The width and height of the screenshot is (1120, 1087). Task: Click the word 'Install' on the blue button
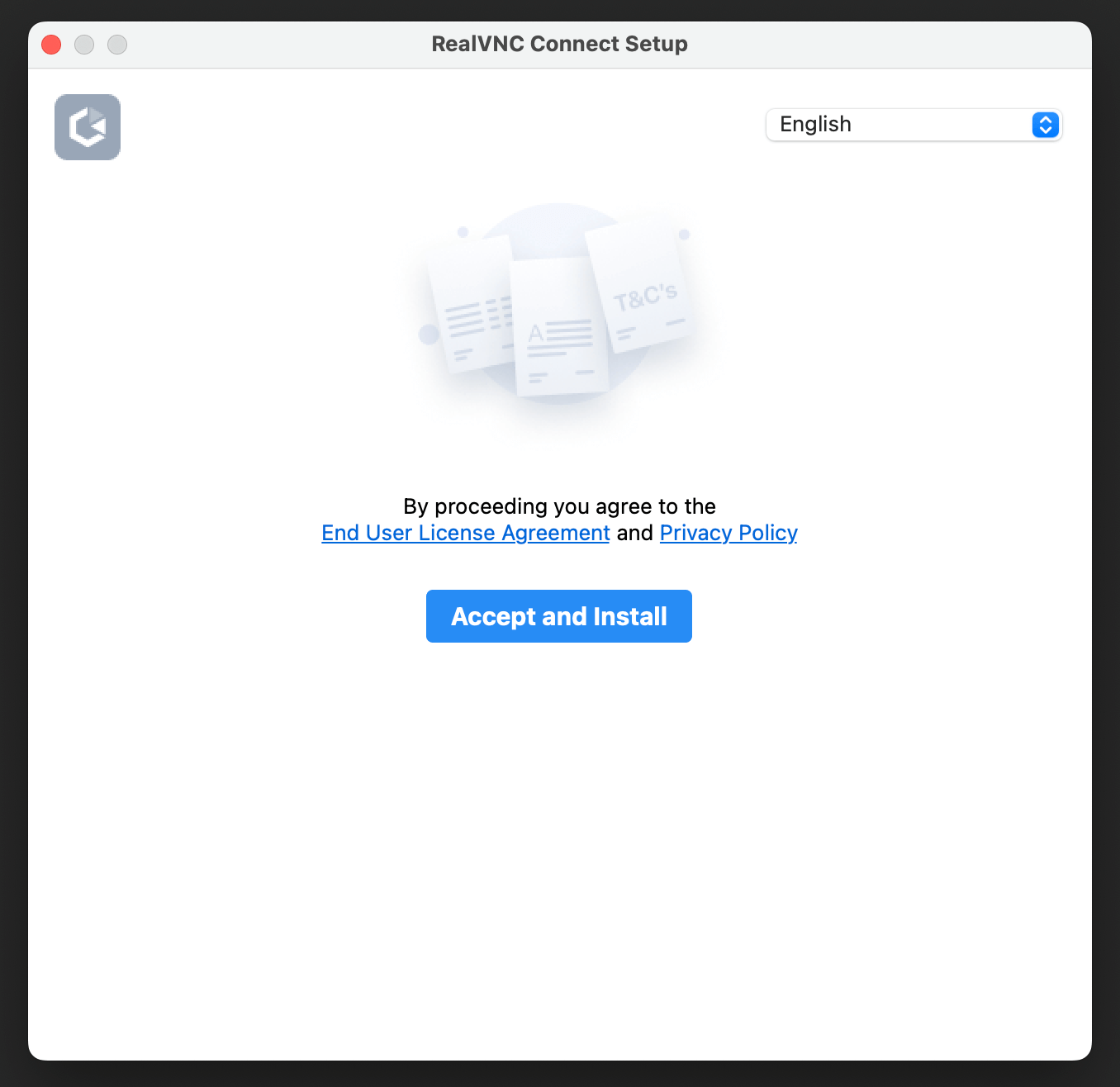(630, 617)
